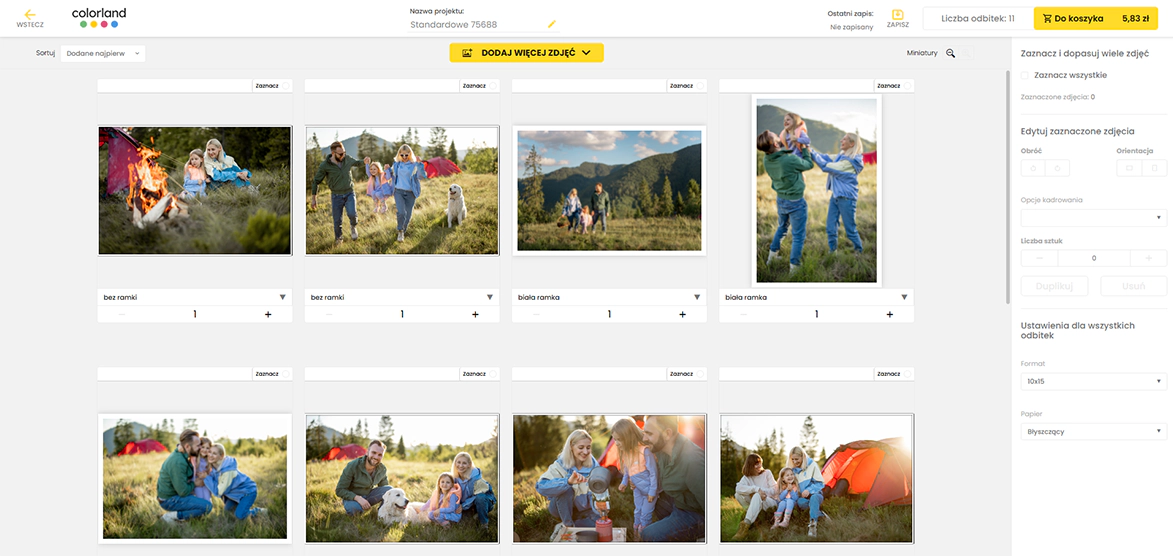Decrease the quantity of the walking-with-dog photo

tap(329, 314)
